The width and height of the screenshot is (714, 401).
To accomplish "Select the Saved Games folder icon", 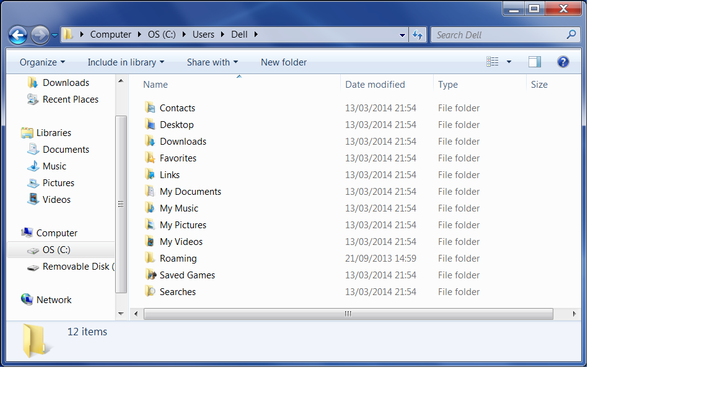I will coord(150,275).
